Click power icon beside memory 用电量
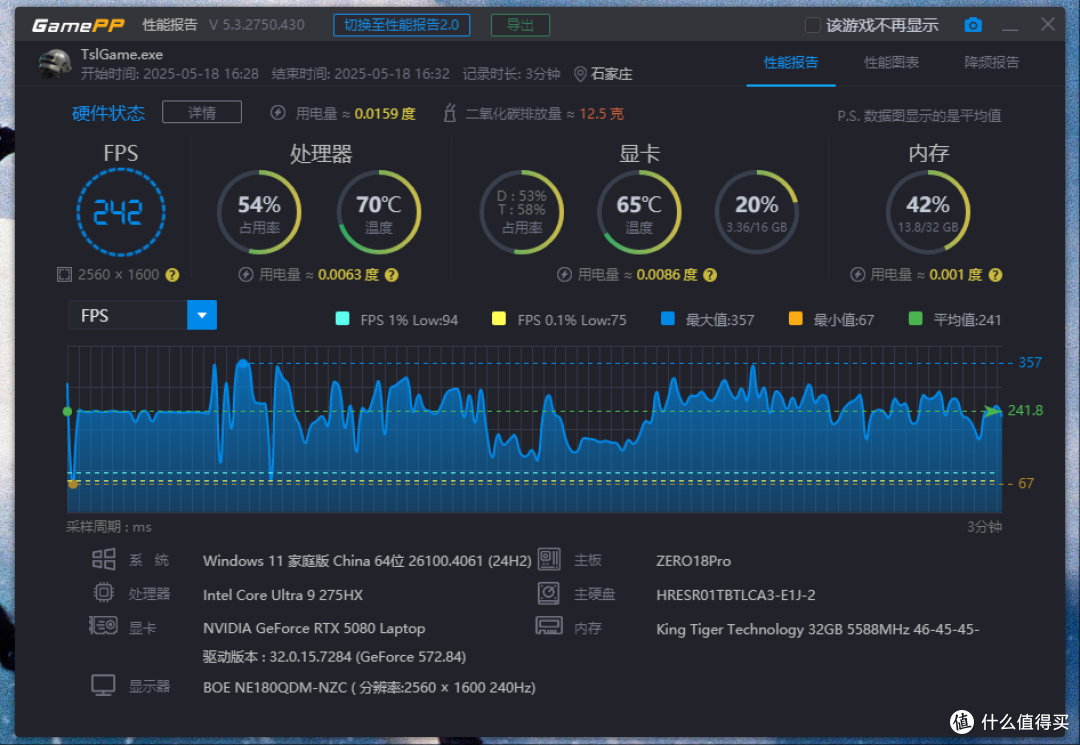The width and height of the screenshot is (1080, 745). 858,275
